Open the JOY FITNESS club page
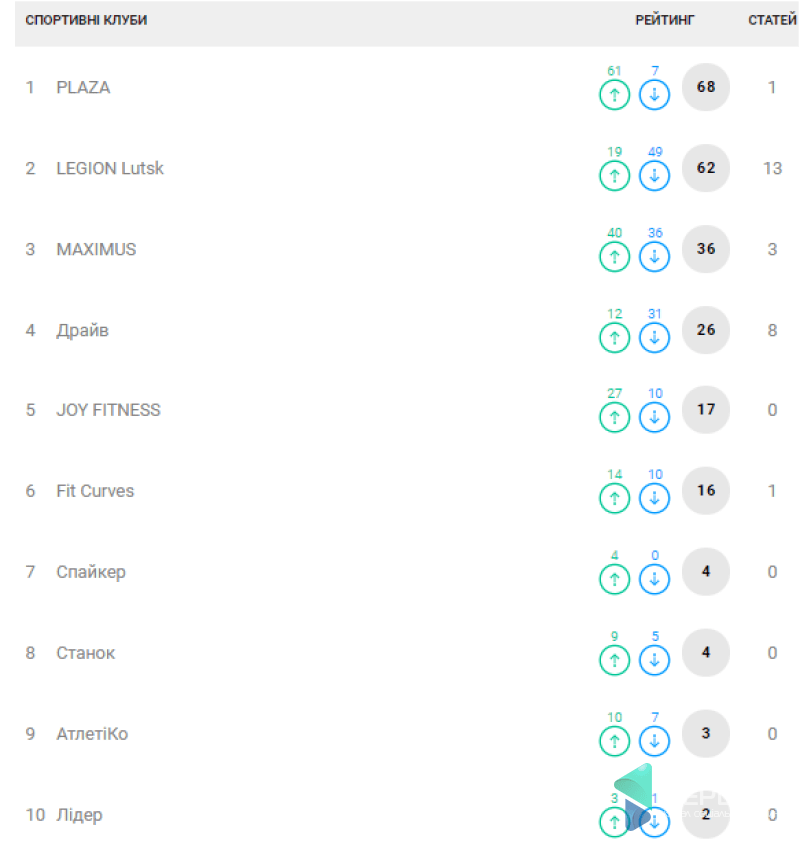Viewport: 800px width, 851px height. tap(108, 410)
